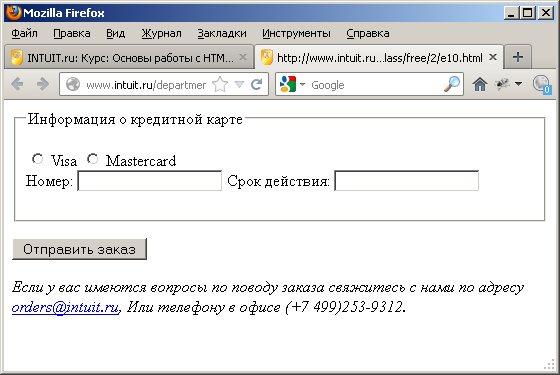560x375 pixels.
Task: Go back with the back arrow
Action: [17, 84]
